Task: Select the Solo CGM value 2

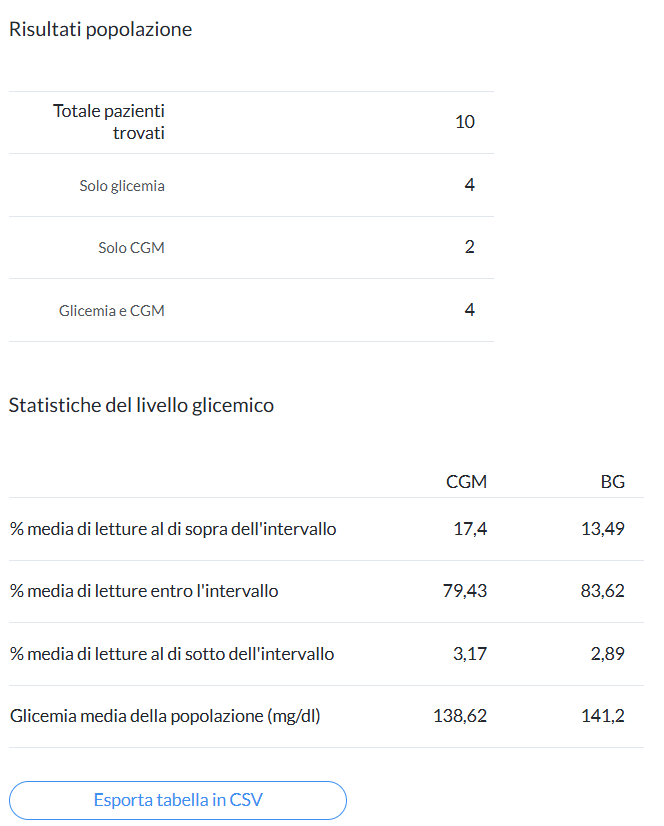Action: point(470,247)
